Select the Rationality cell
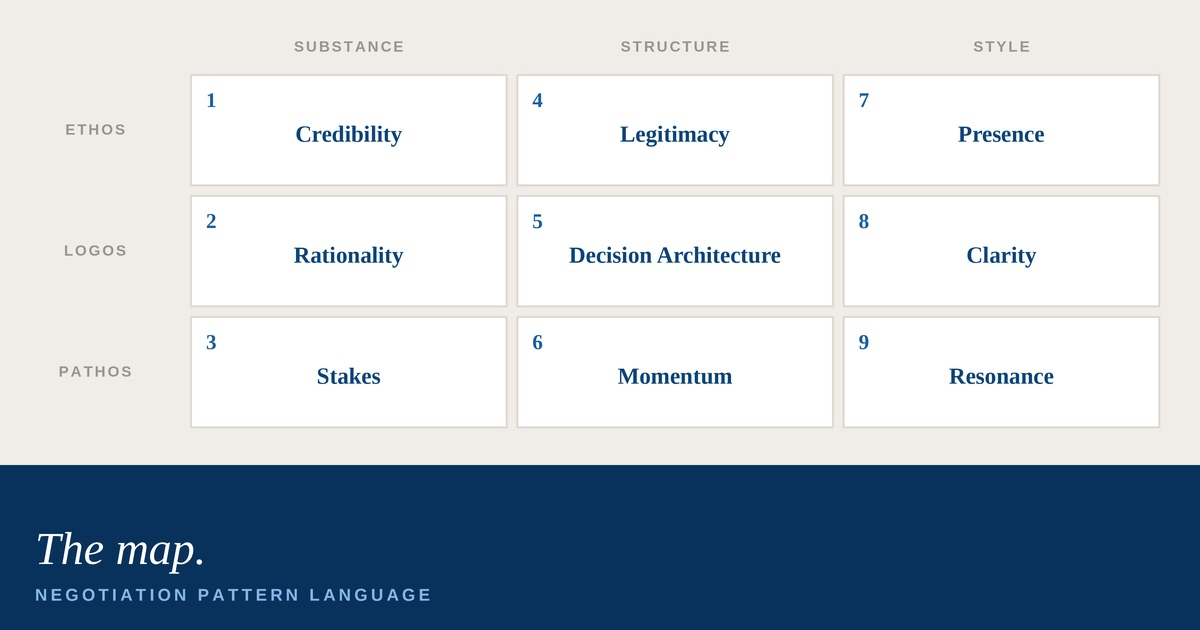The width and height of the screenshot is (1200, 630). (349, 251)
